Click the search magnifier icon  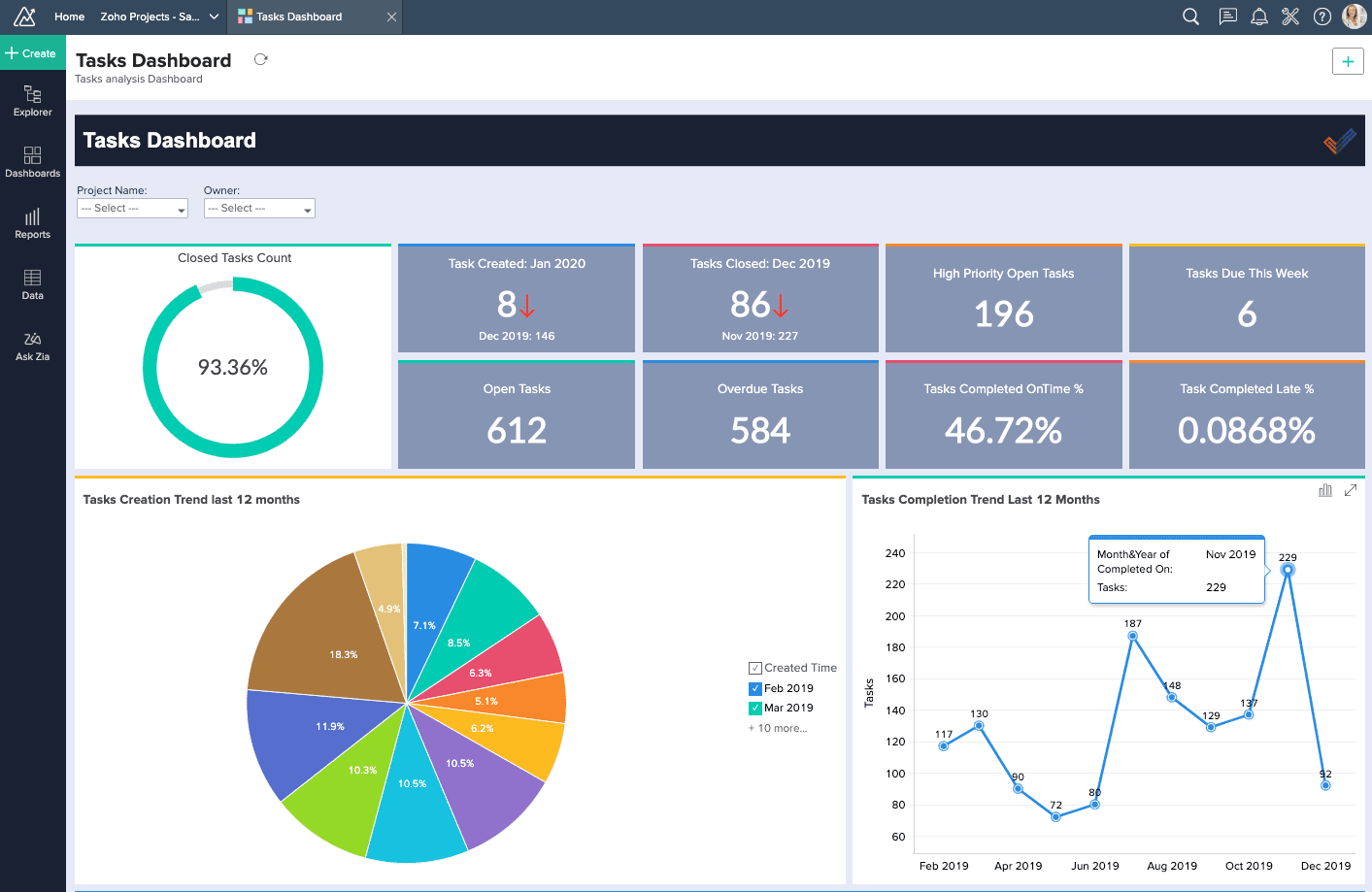[x=1190, y=17]
